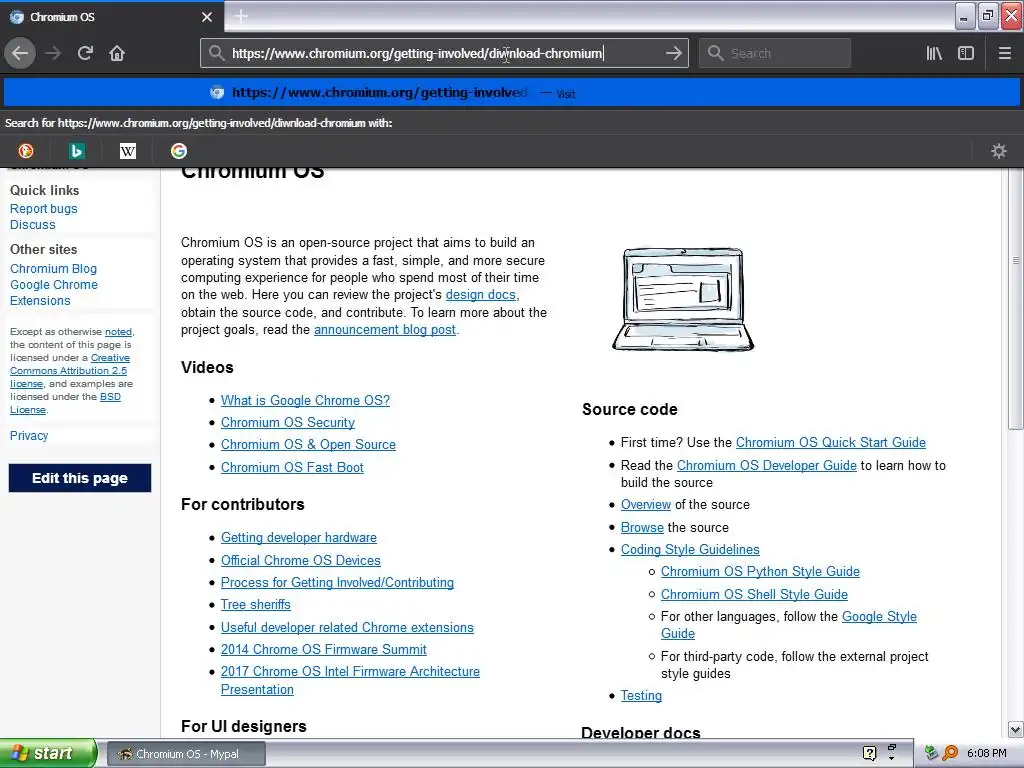Open the Creative Commons Attribution 2.5 license link
The height and width of the screenshot is (768, 1024).
click(69, 371)
